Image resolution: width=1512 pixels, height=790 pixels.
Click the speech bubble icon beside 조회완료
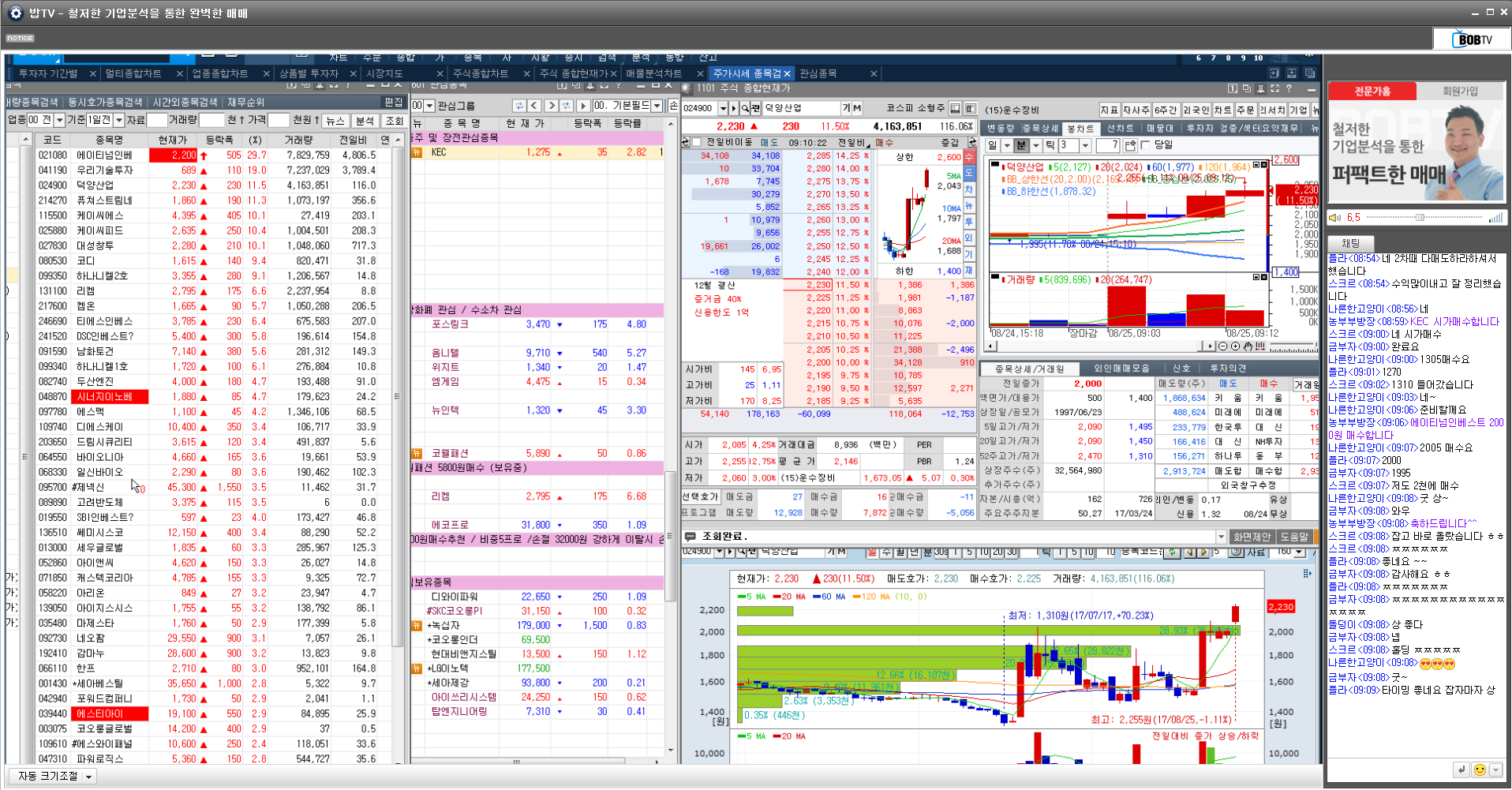(x=691, y=536)
